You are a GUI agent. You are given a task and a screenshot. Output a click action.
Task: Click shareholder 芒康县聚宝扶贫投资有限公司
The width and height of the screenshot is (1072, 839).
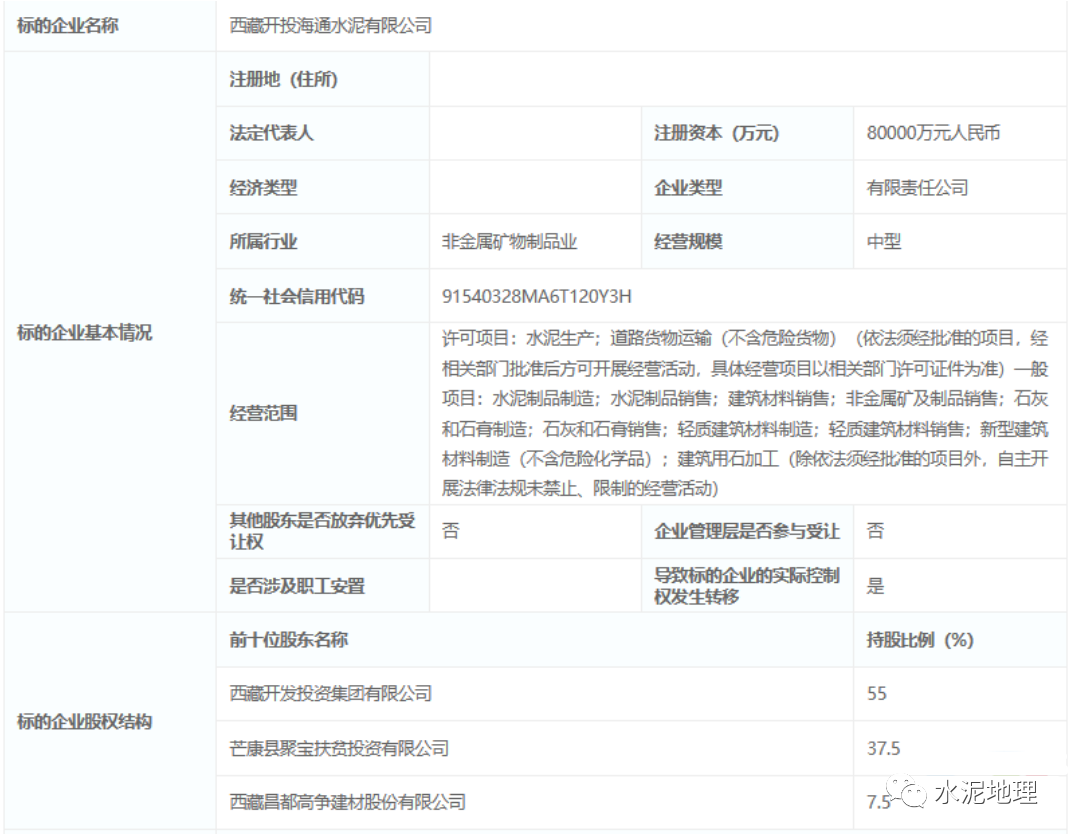coord(339,748)
